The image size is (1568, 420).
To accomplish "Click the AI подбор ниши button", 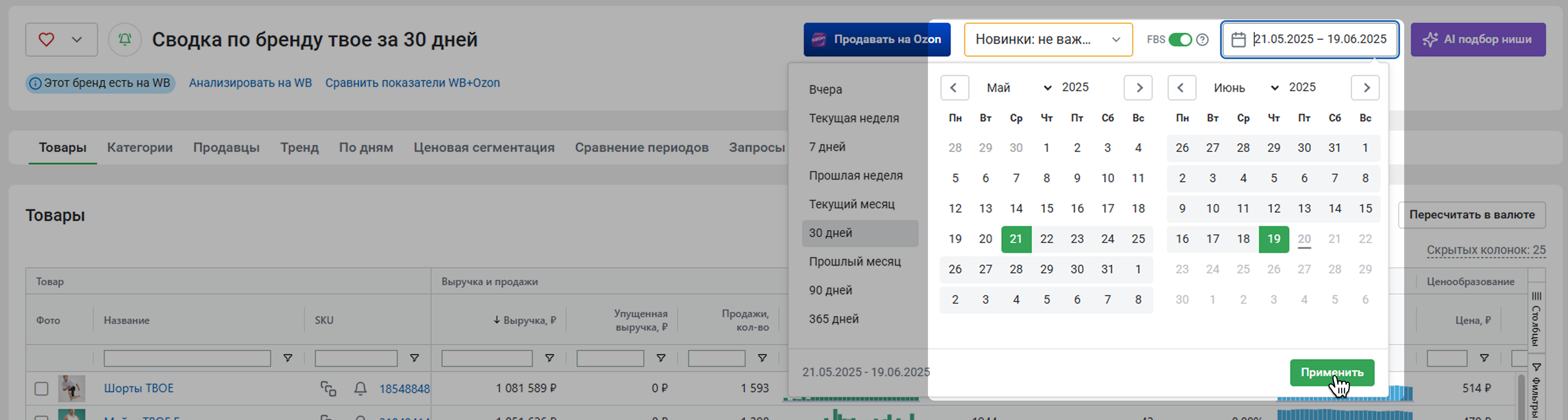I will tap(1478, 40).
